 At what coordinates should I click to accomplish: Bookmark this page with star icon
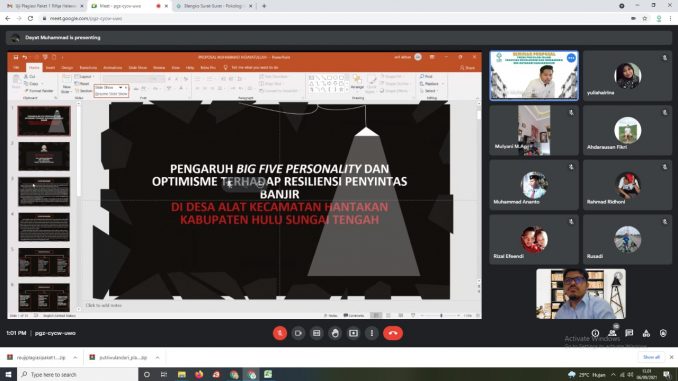[x=645, y=19]
